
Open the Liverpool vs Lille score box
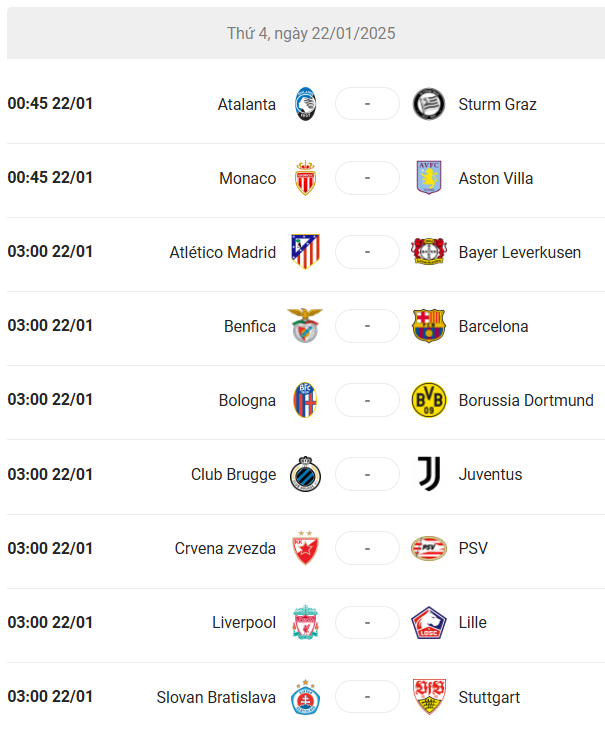click(367, 622)
